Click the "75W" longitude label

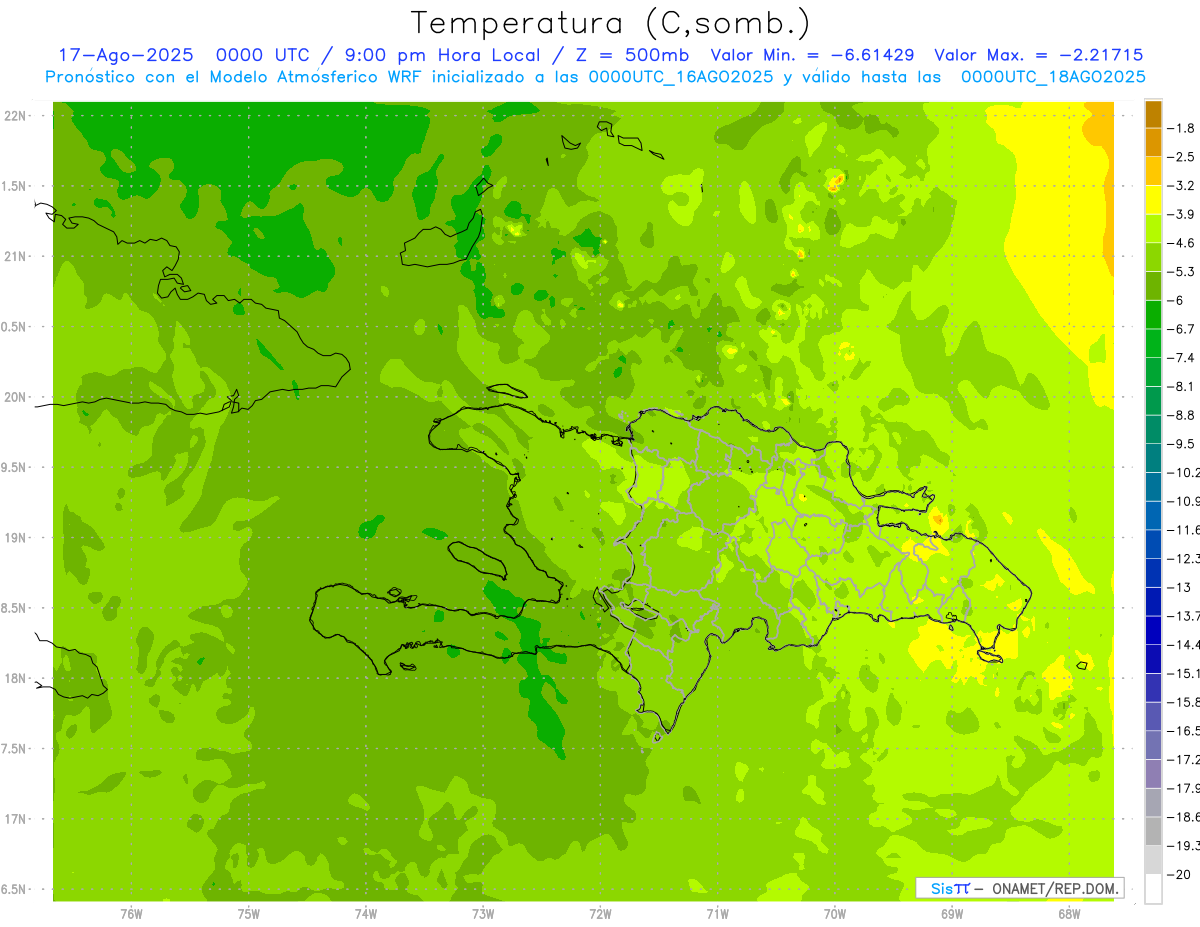pyautogui.click(x=249, y=914)
